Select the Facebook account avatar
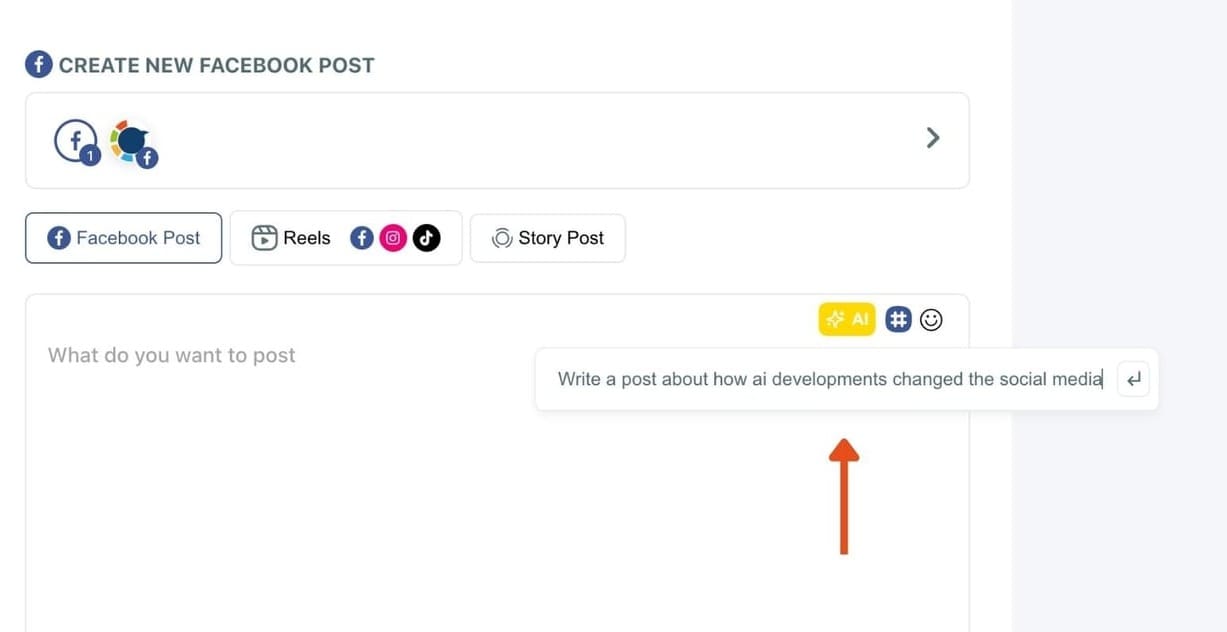 (75, 140)
